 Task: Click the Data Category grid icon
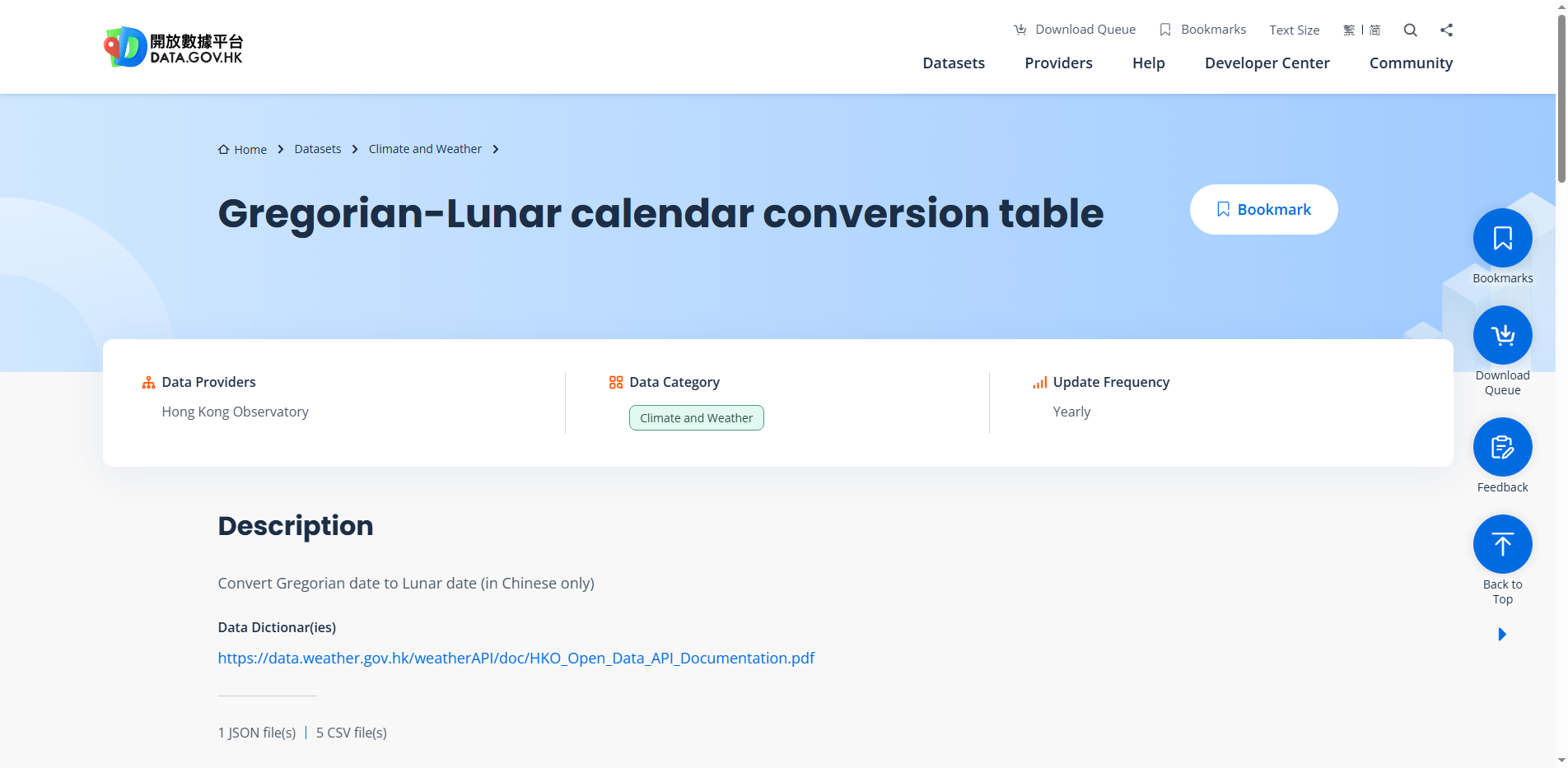[616, 382]
